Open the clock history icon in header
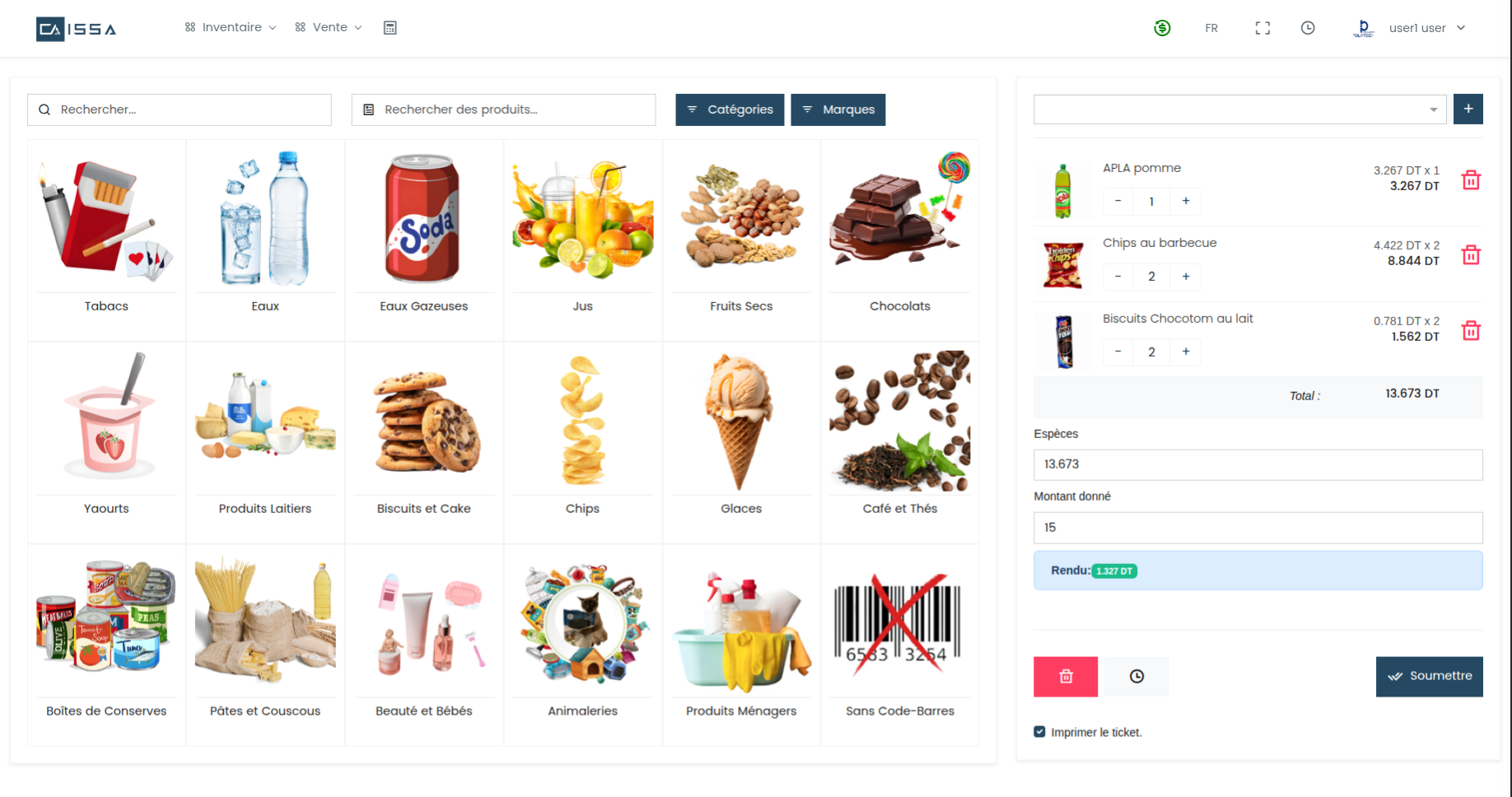 1308,28
